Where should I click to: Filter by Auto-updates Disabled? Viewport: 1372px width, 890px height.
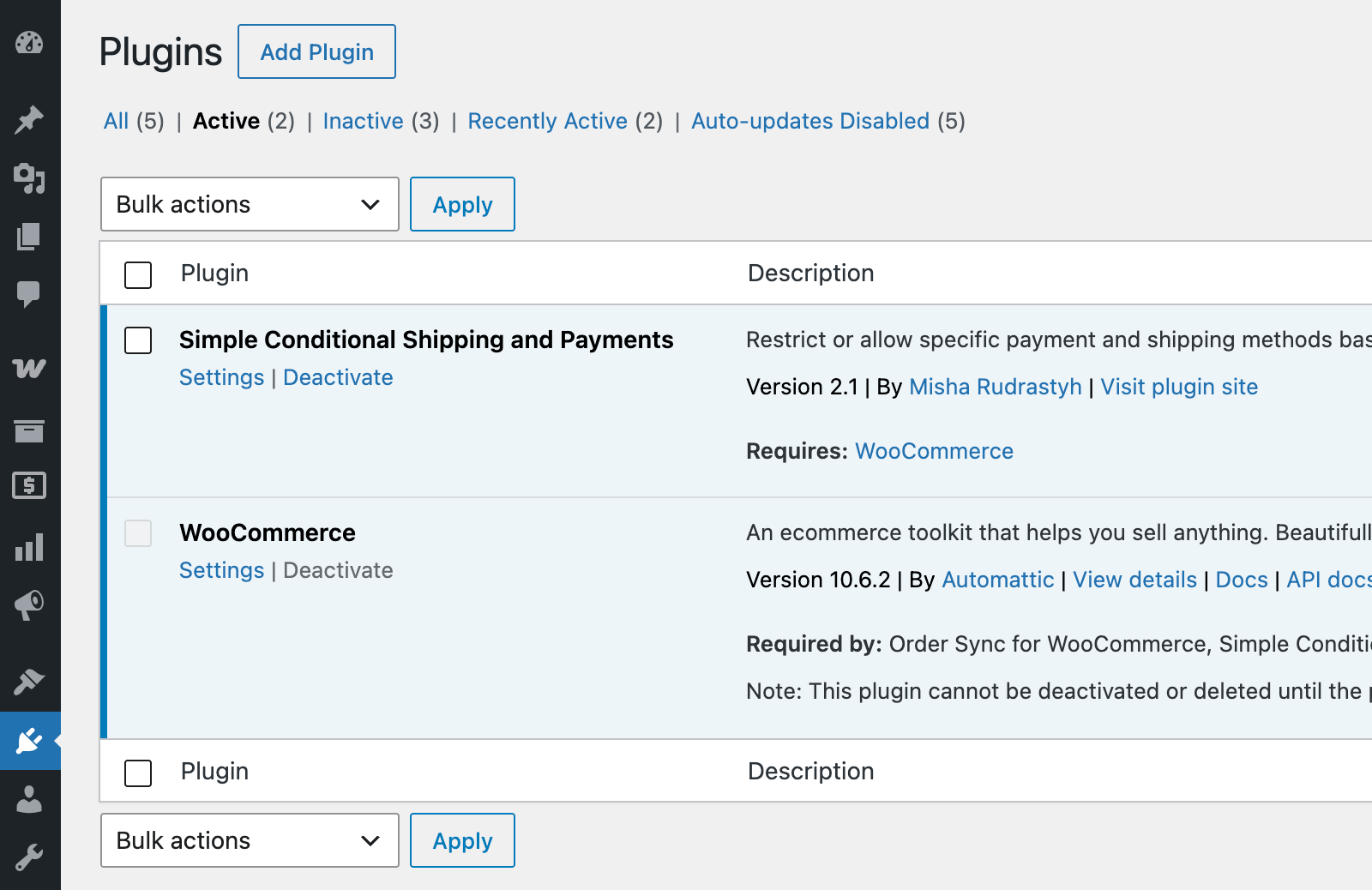810,121
